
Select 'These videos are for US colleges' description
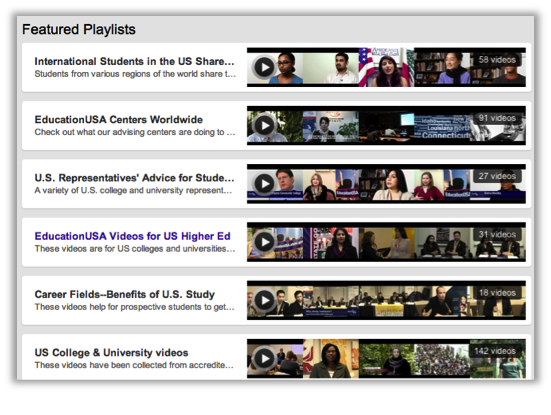click(135, 249)
